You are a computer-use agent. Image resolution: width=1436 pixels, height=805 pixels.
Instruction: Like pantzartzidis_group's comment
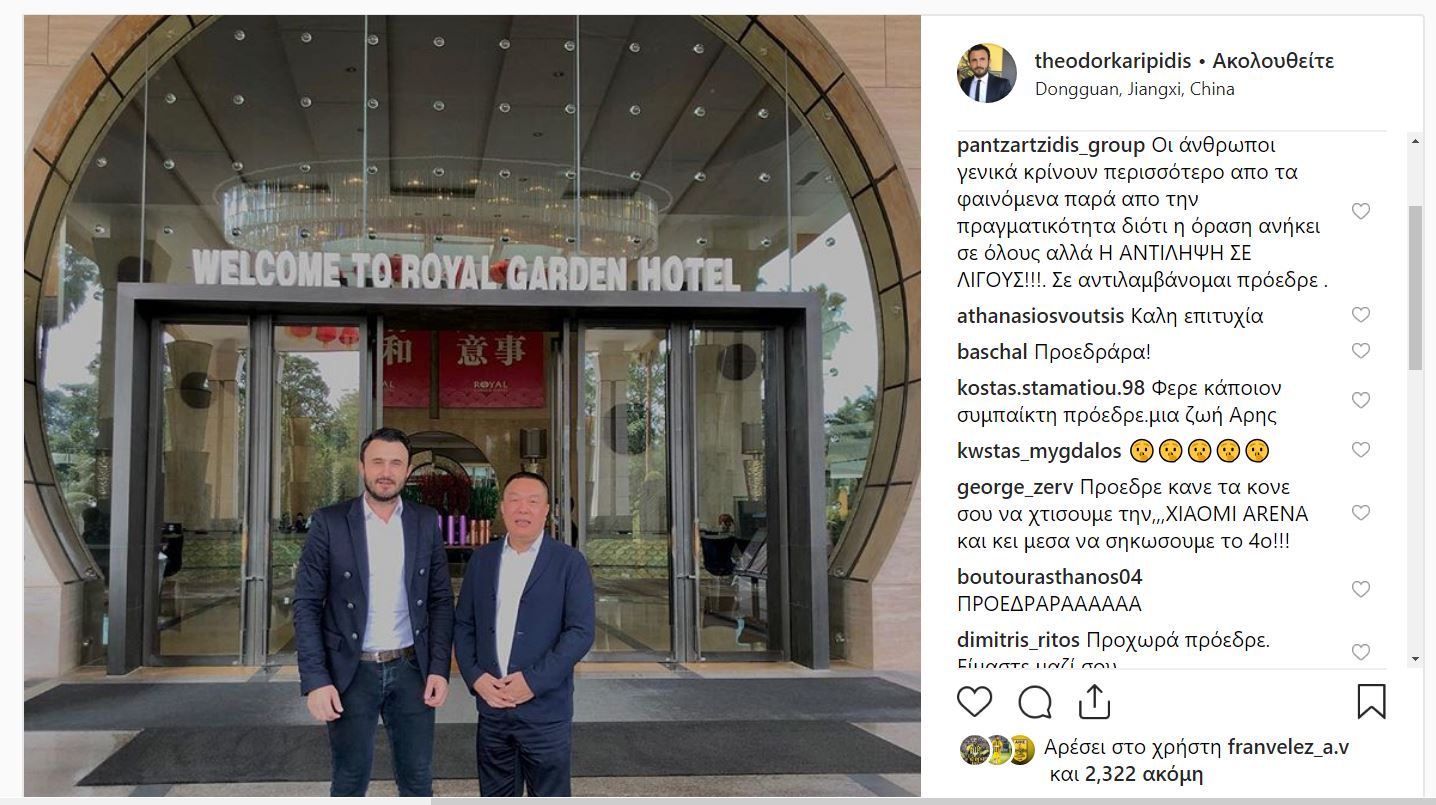point(1360,211)
